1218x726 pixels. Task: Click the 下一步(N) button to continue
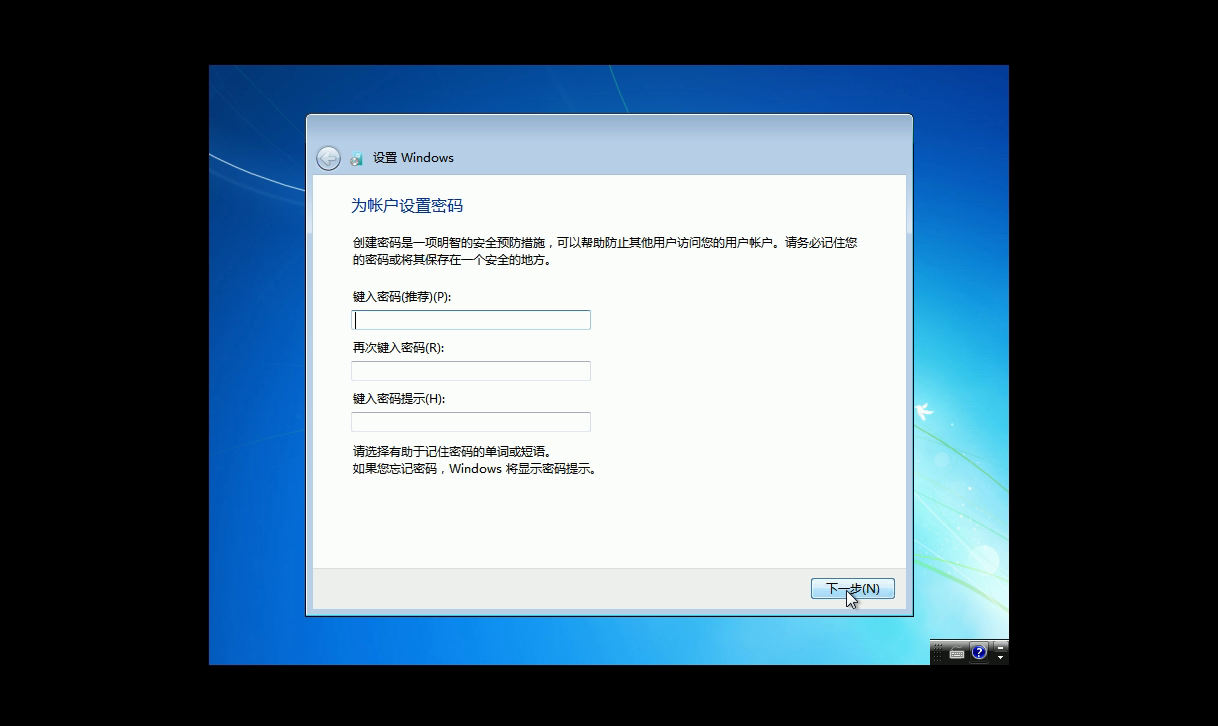pos(853,589)
